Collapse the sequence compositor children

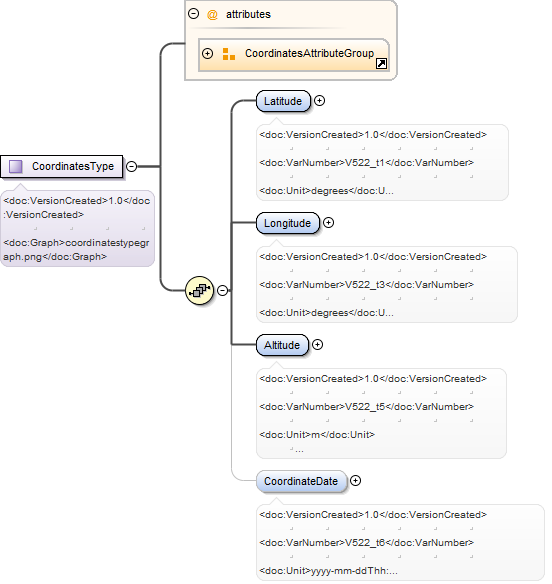(x=222, y=291)
